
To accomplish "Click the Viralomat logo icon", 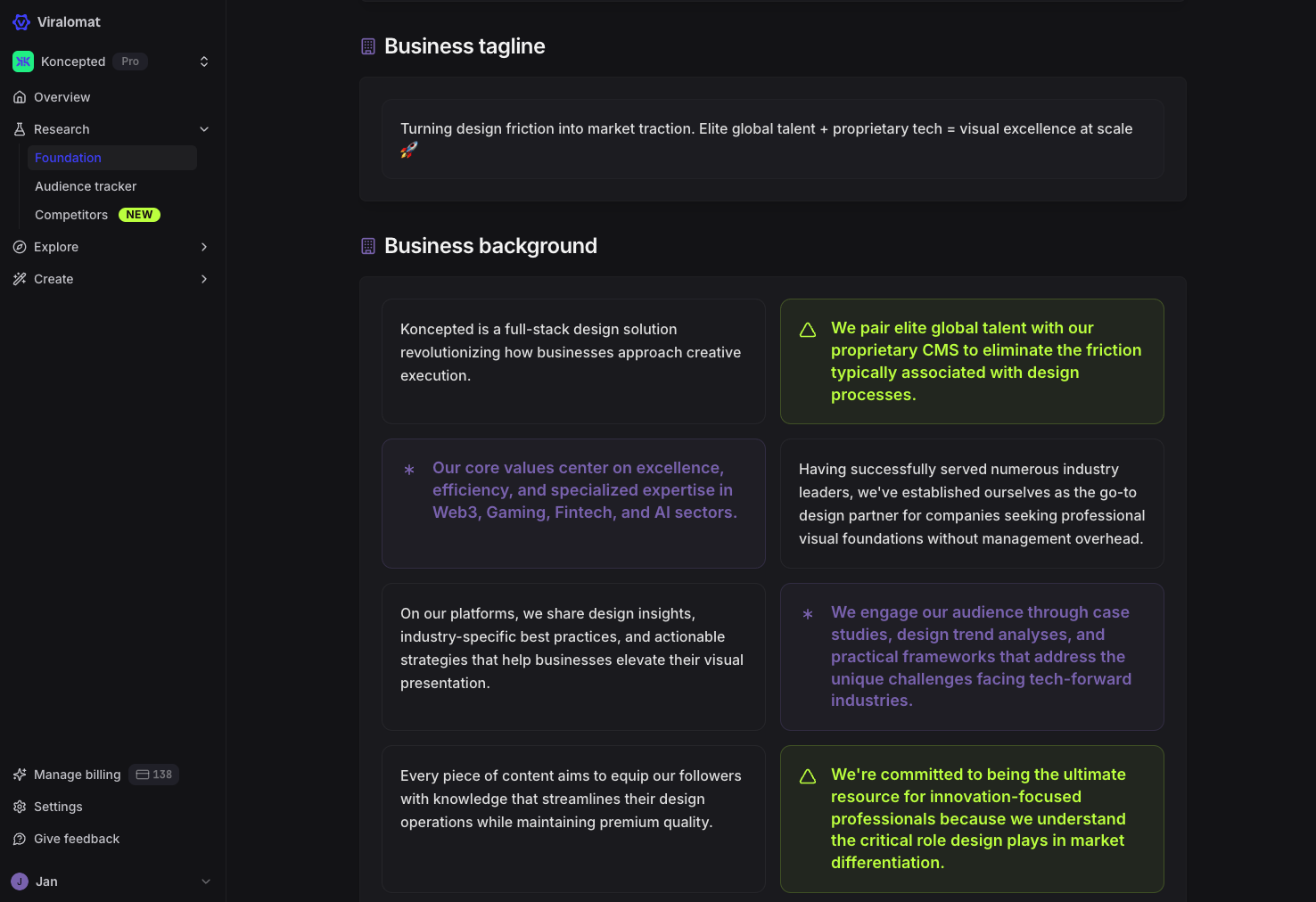I will (x=21, y=22).
